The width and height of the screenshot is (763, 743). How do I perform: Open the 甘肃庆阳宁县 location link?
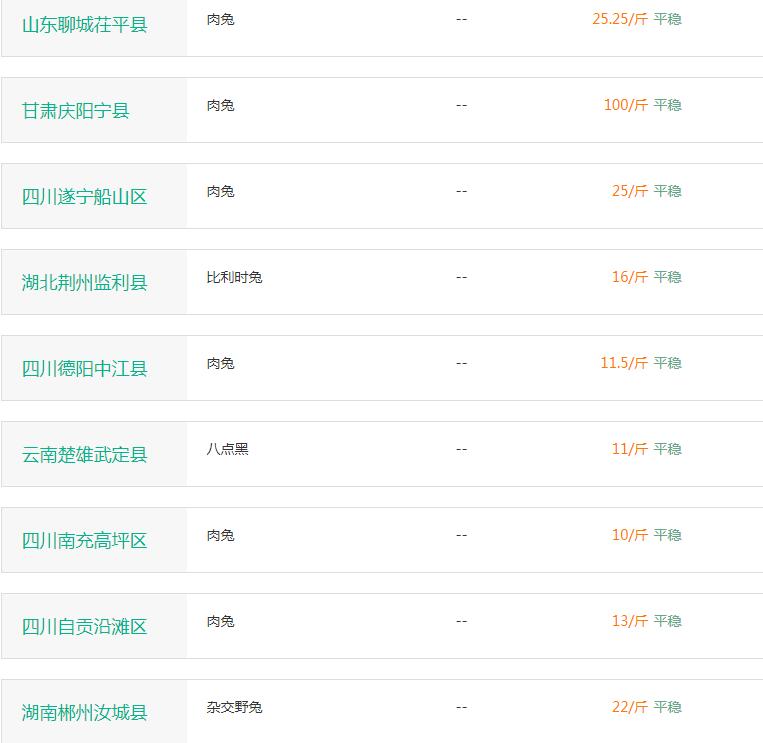click(75, 110)
